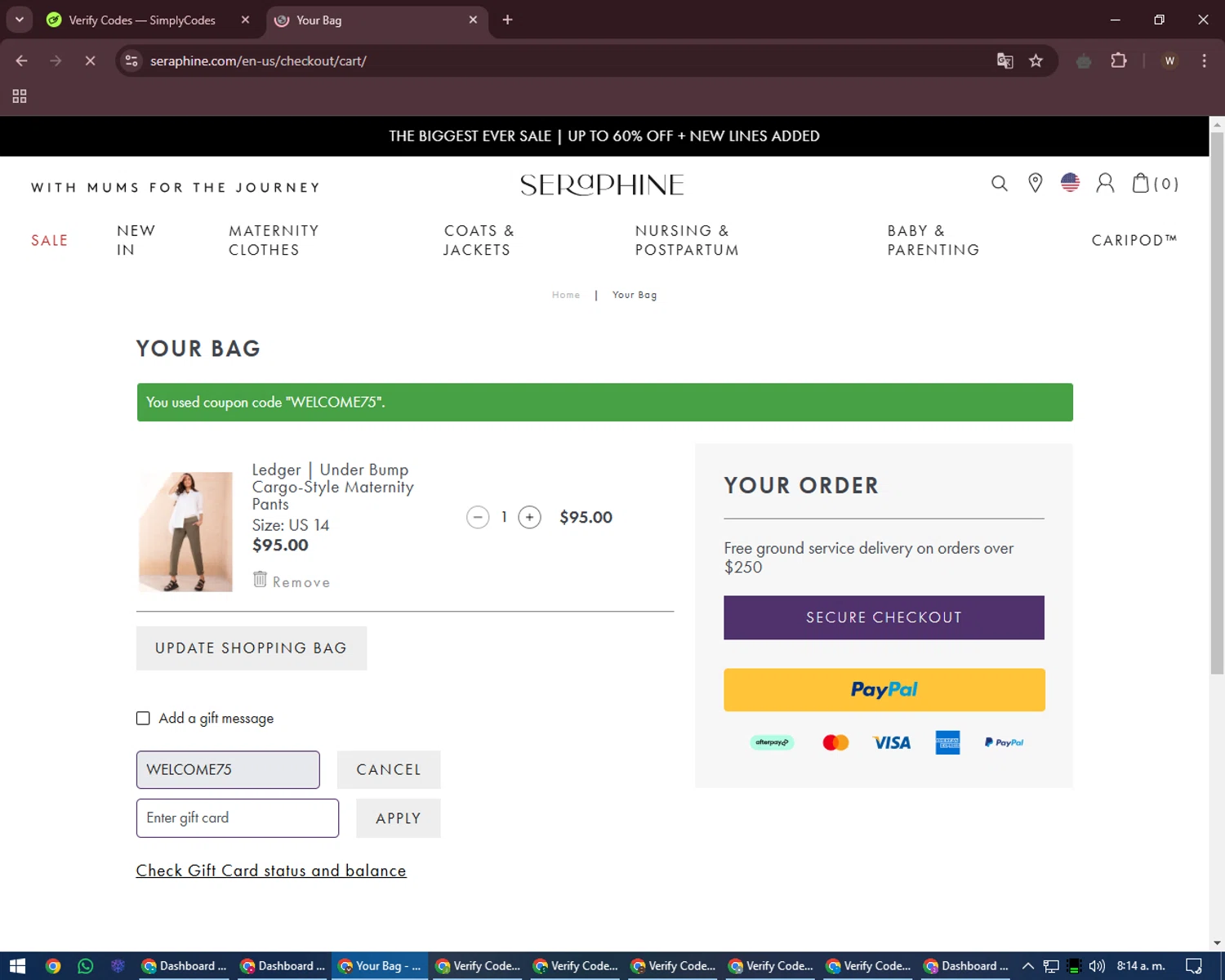Show hidden system tray icons chevron

point(1028,966)
